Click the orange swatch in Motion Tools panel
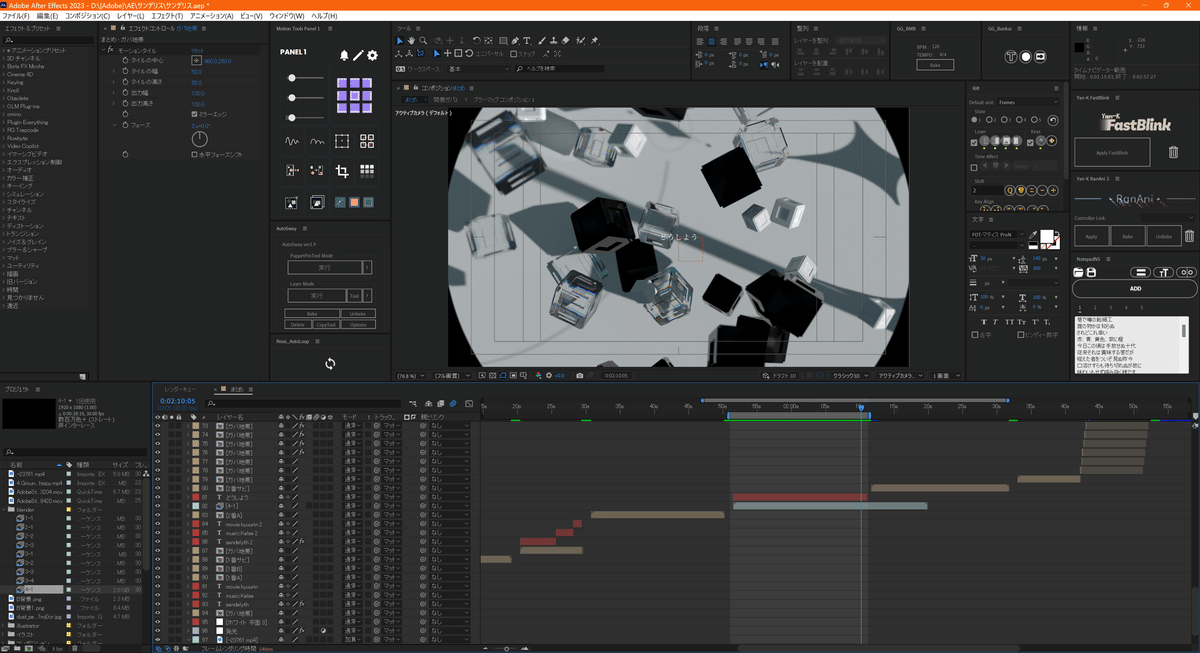1200x653 pixels. (354, 203)
